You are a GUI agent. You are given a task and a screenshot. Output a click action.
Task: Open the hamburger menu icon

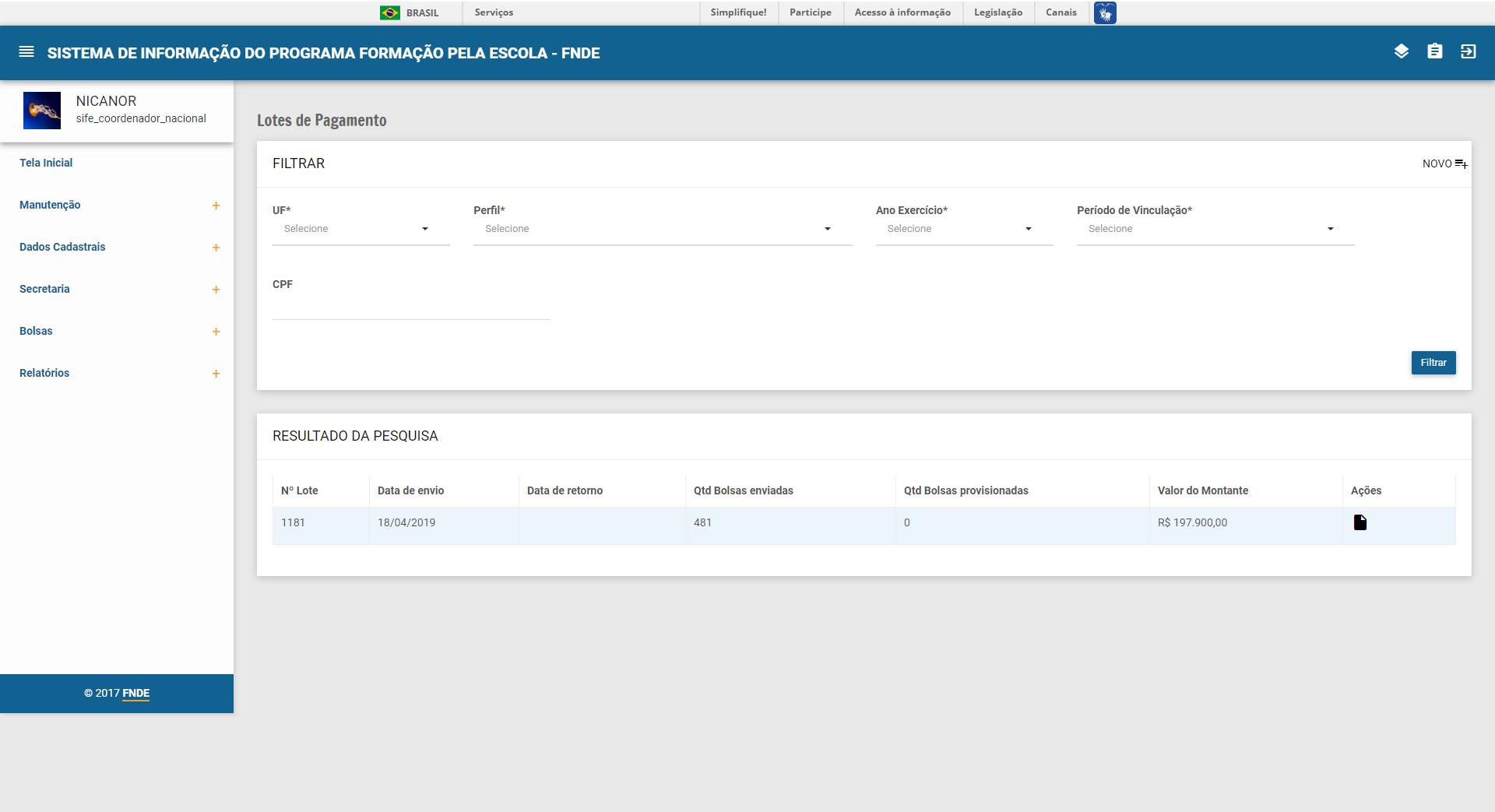[x=26, y=52]
